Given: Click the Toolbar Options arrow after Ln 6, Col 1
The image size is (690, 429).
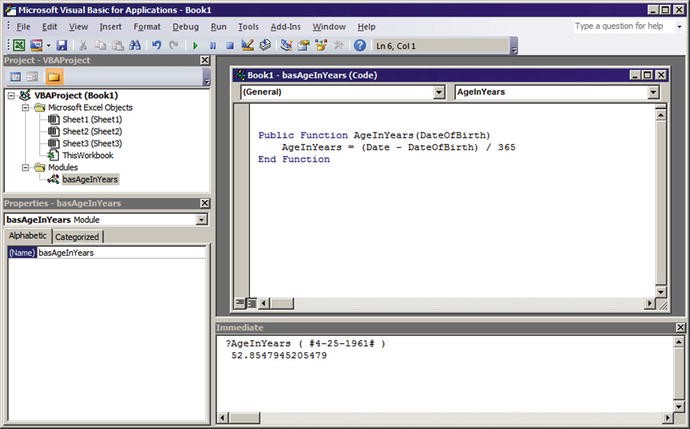Looking at the screenshot, I should click(514, 46).
